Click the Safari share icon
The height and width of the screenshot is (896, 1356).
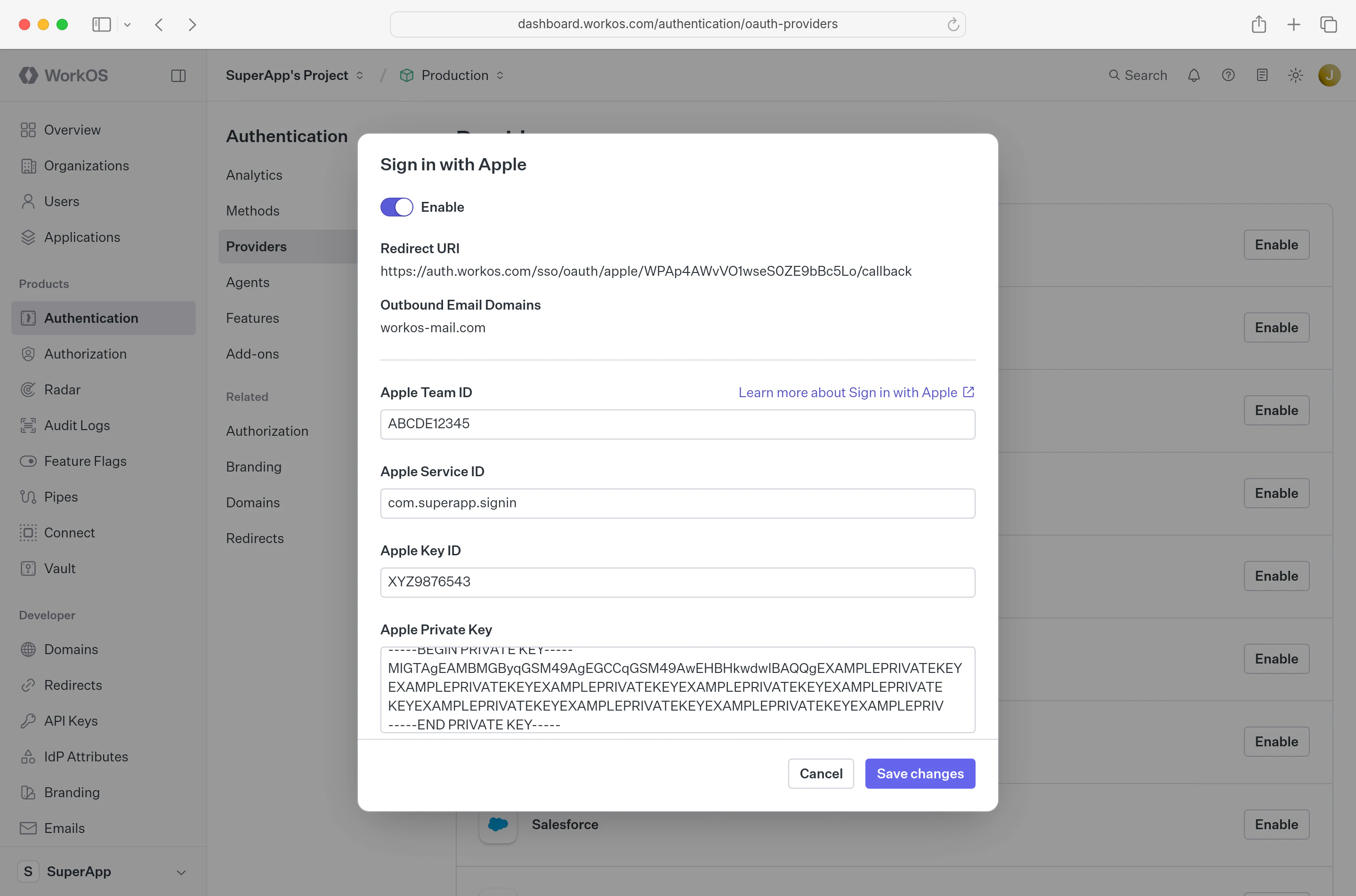pos(1258,24)
